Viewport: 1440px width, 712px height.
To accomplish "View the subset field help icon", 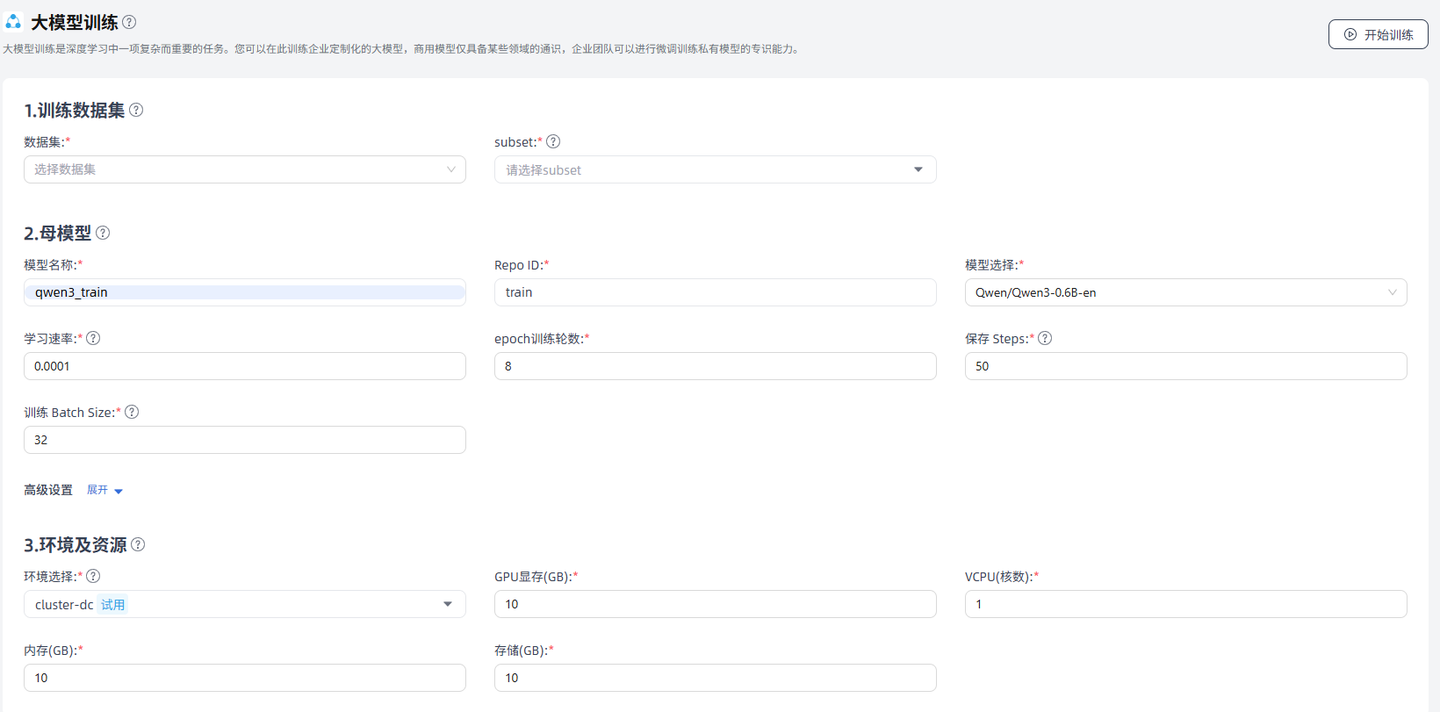I will tap(553, 141).
